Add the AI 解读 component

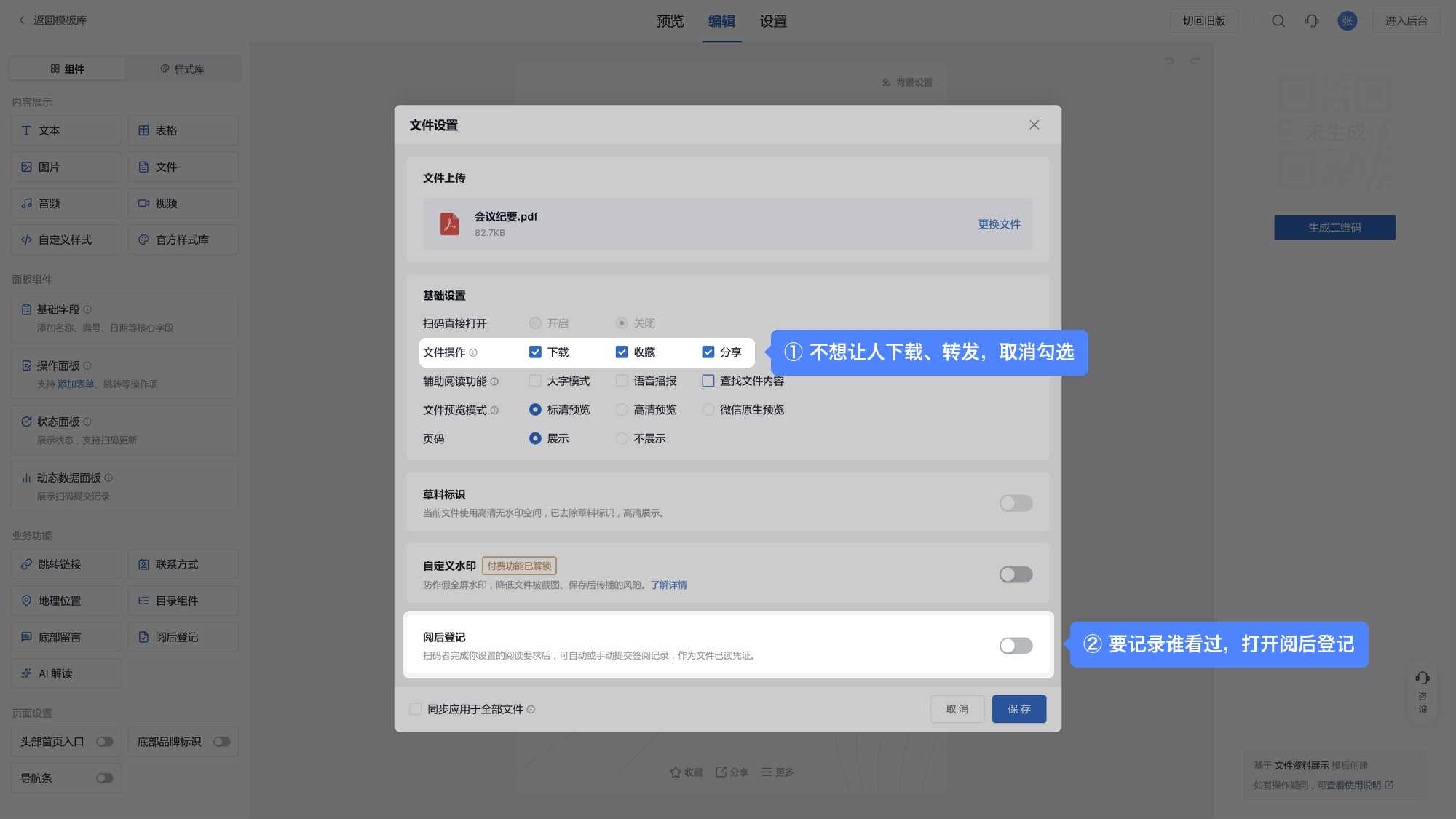66,673
